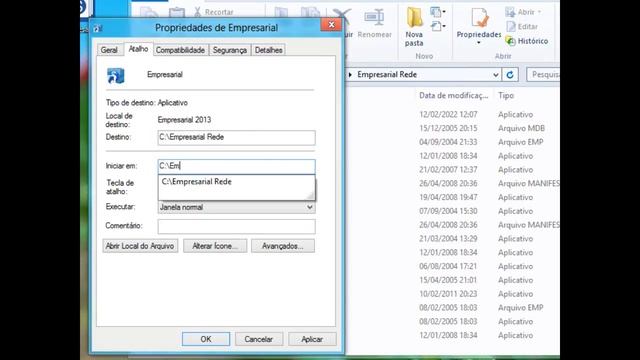Switch to the Geral tab
Image resolution: width=640 pixels, height=360 pixels.
[x=109, y=50]
